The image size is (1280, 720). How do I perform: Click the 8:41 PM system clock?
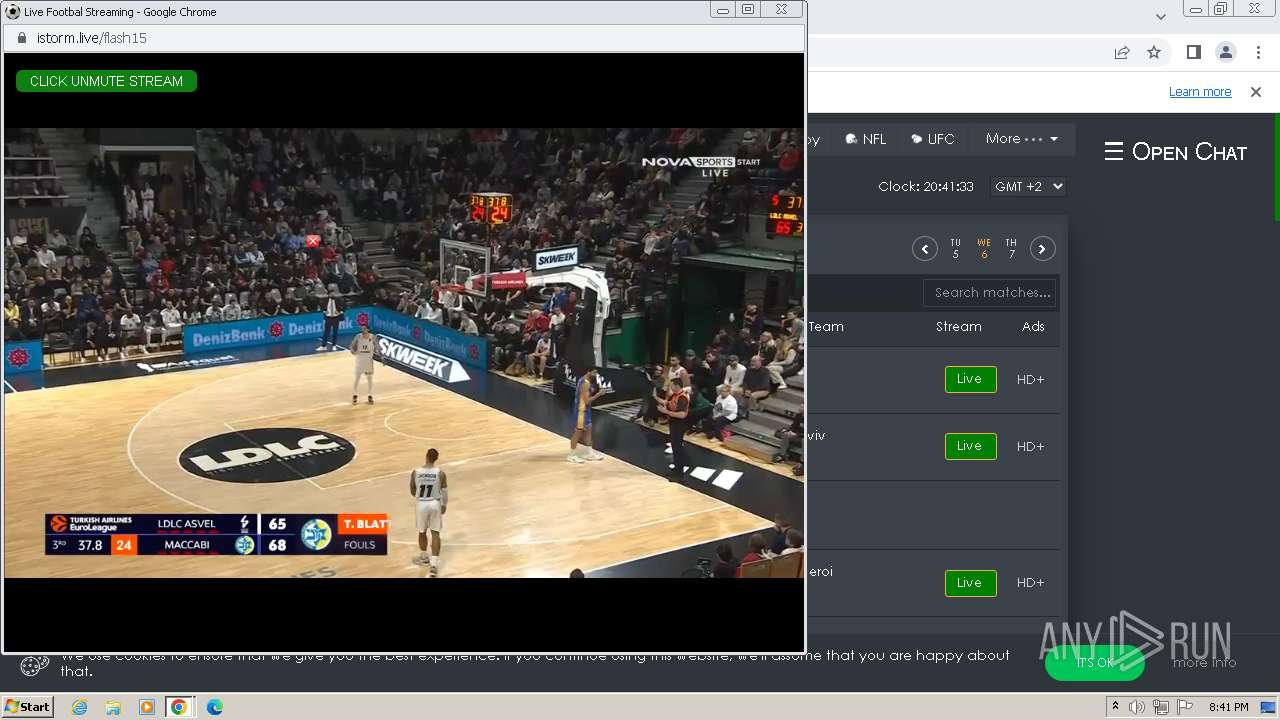click(x=1228, y=707)
